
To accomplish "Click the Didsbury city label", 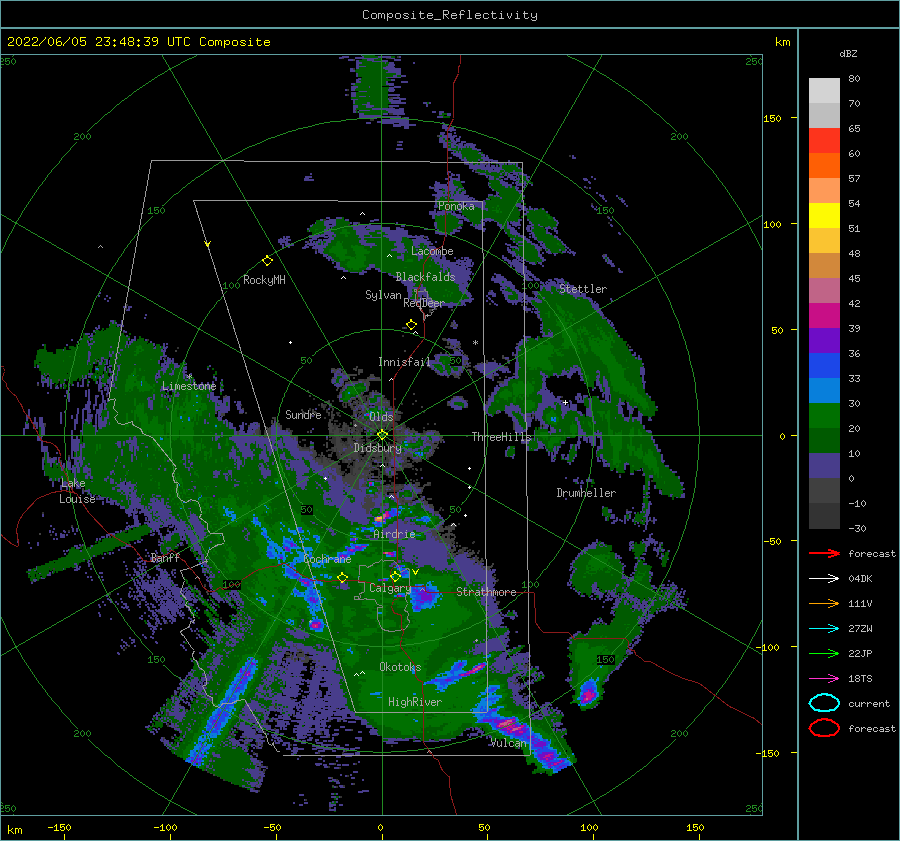I will point(378,448).
